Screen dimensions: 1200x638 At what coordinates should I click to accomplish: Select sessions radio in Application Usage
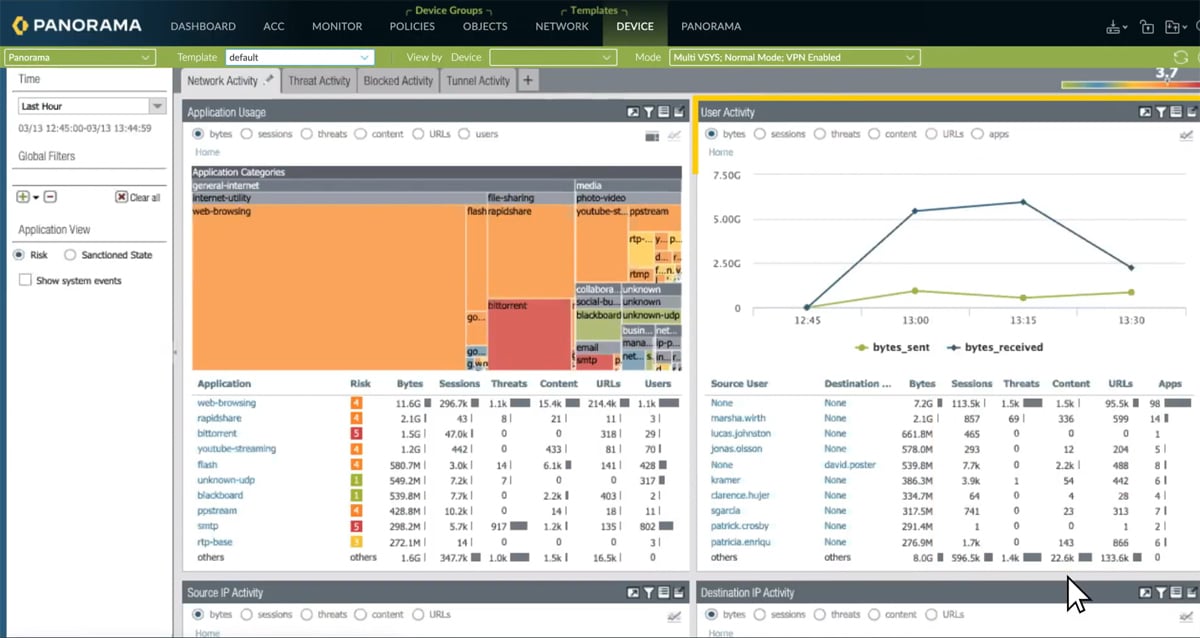pos(246,134)
